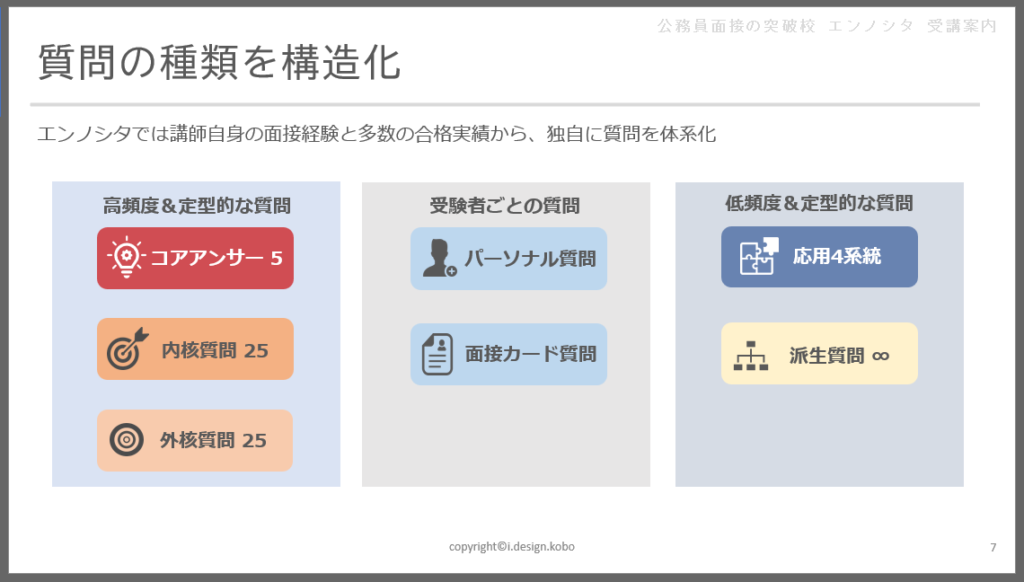Select the document card icon beside 面接カード質問
1024x582 pixels.
click(x=437, y=354)
